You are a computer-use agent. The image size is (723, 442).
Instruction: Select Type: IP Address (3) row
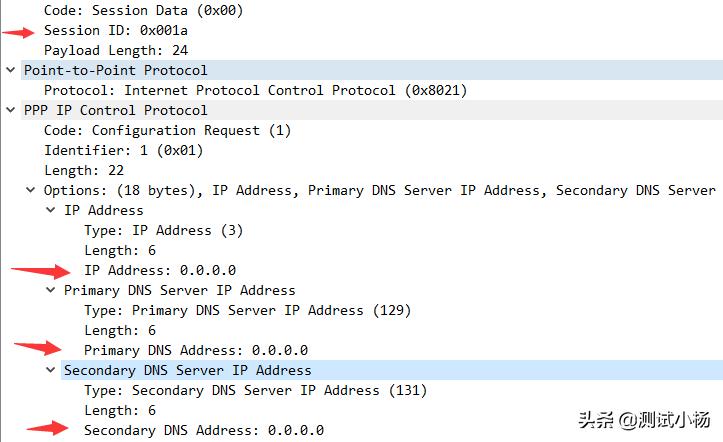[x=163, y=230]
